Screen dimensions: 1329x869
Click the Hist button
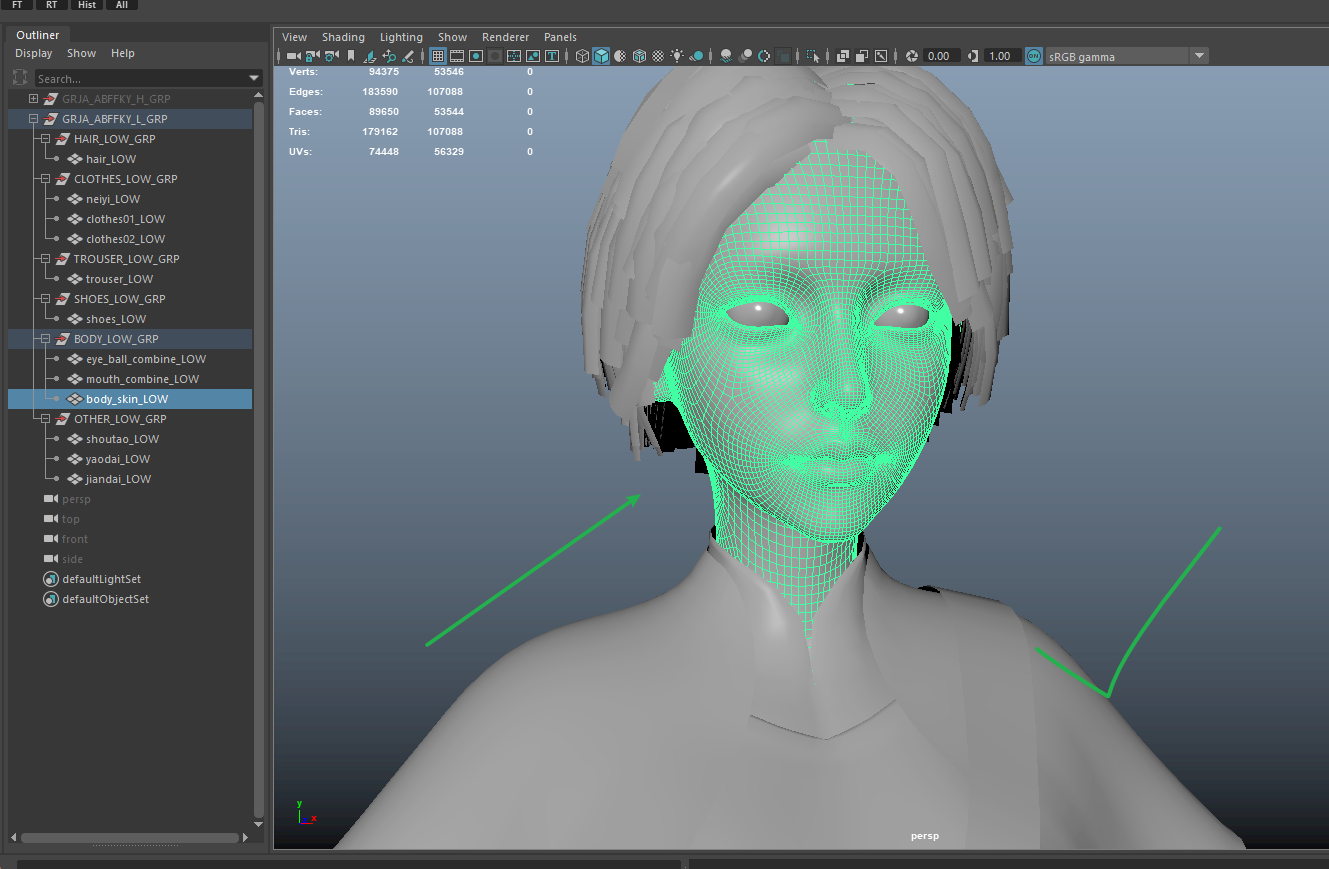click(87, 5)
